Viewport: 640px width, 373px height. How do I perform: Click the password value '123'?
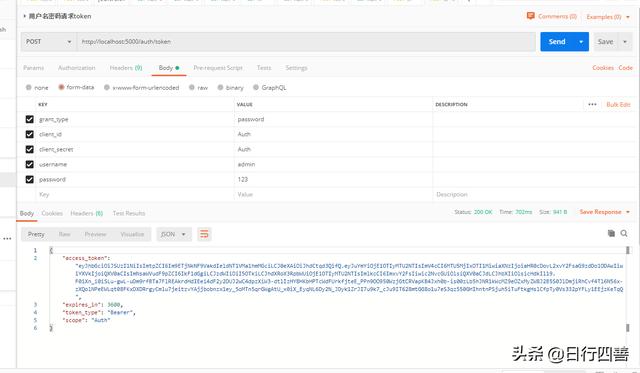(x=243, y=180)
